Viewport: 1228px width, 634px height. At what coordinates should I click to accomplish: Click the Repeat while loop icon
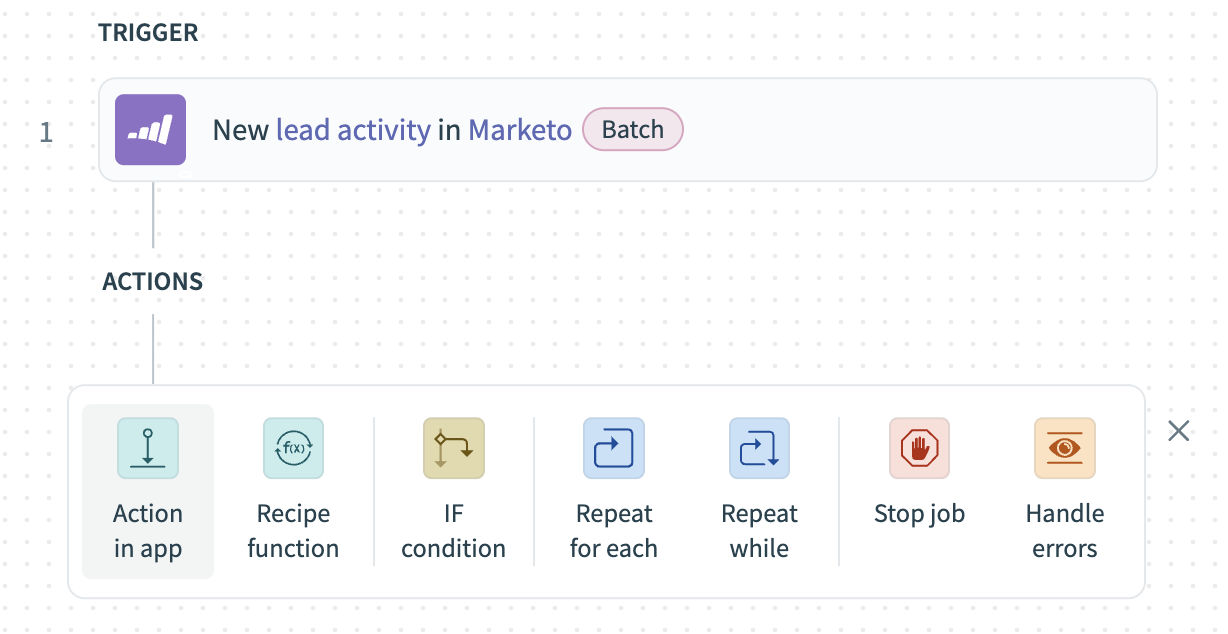click(x=759, y=448)
